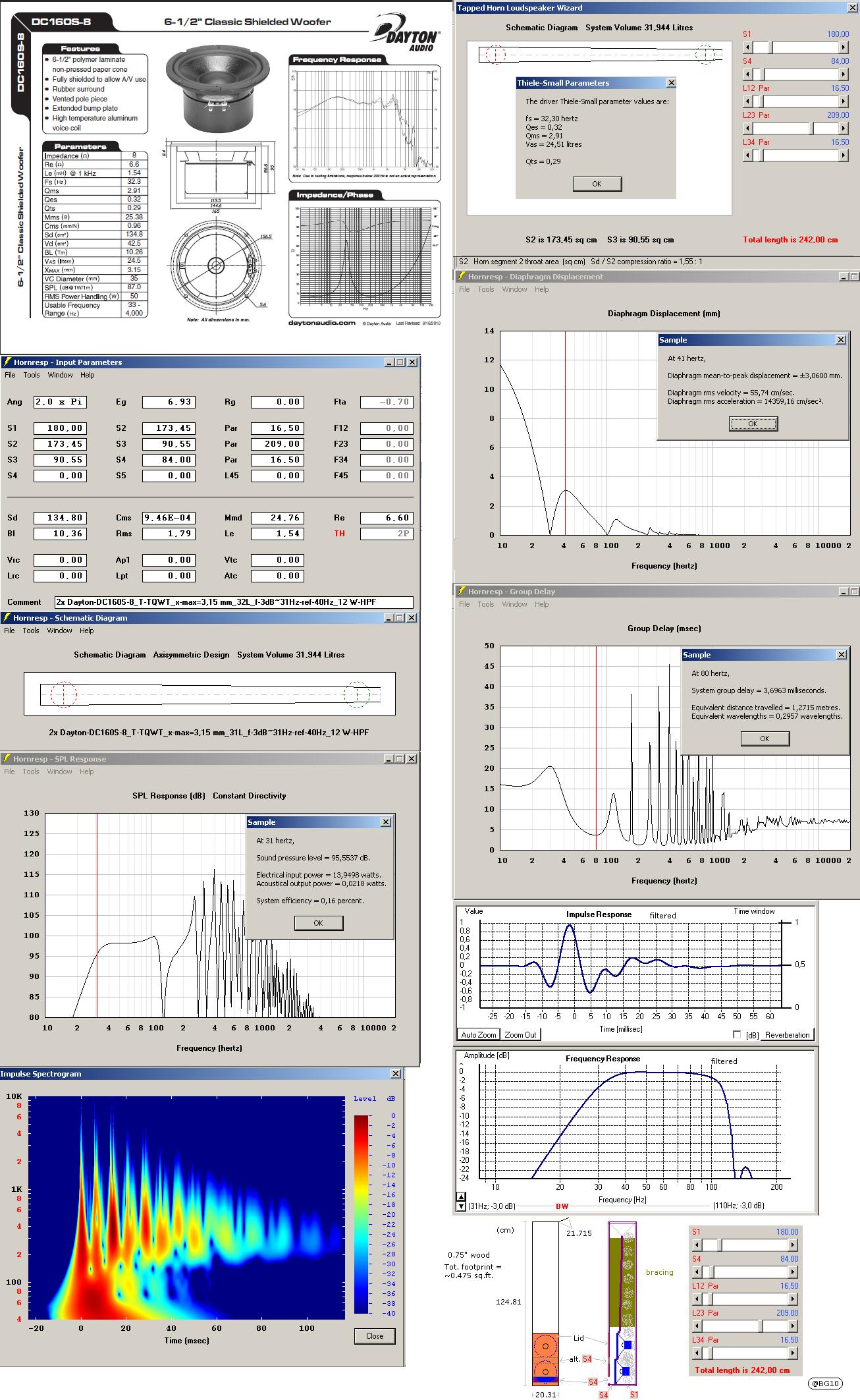Click the Rg input field showing 0,00
Image resolution: width=860 pixels, height=1400 pixels.
[x=277, y=402]
